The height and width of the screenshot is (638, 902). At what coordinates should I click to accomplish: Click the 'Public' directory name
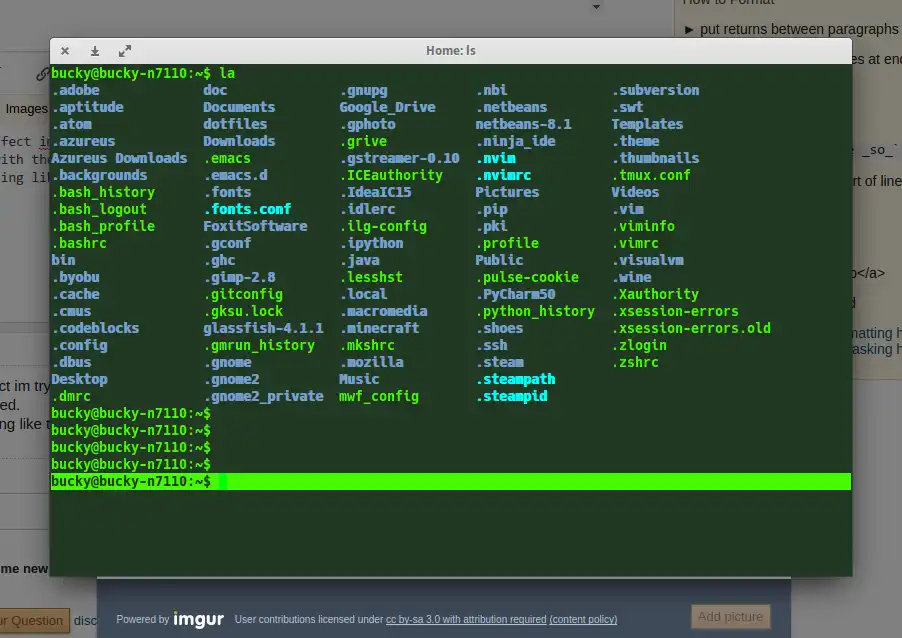[x=499, y=260]
